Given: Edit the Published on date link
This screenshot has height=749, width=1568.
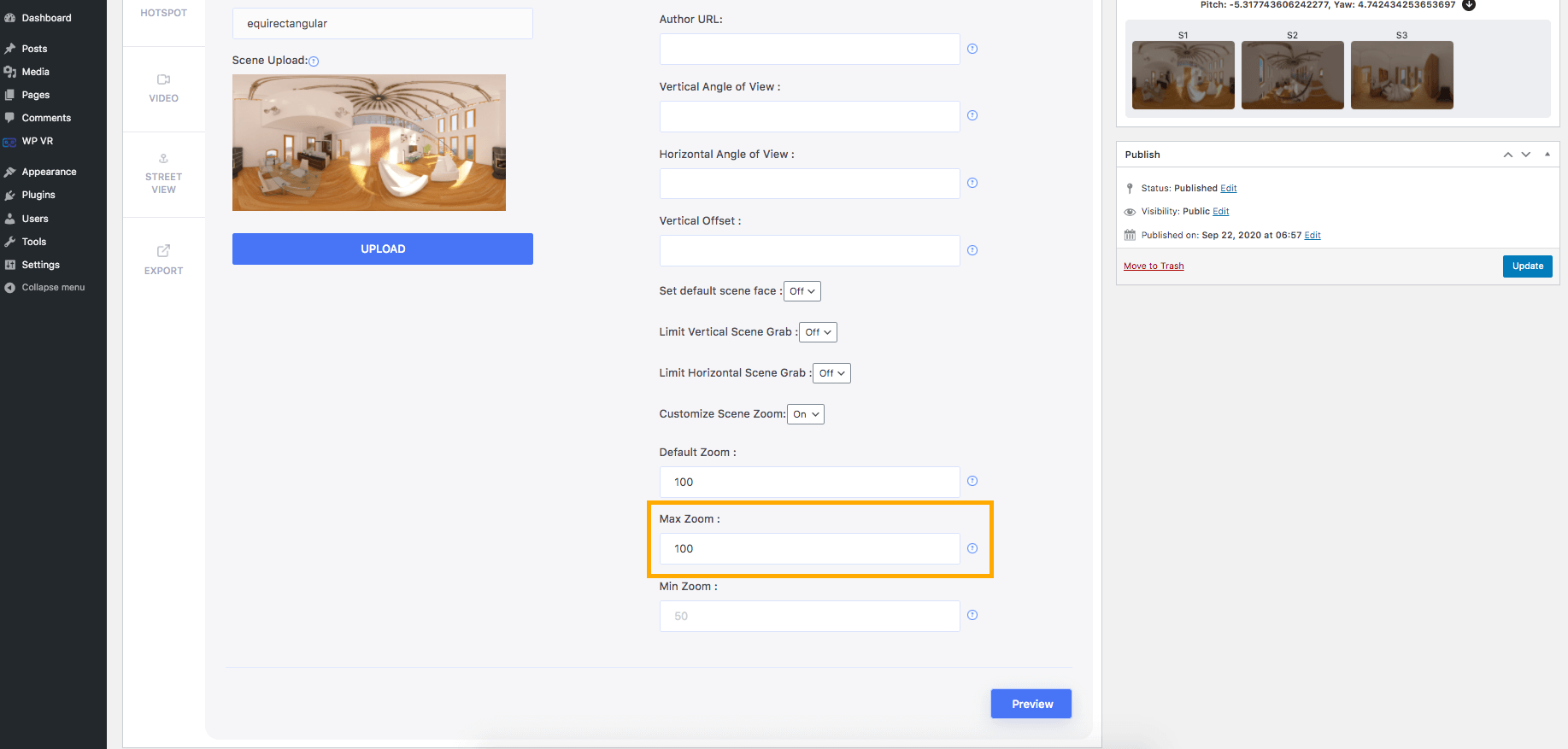Looking at the screenshot, I should click(1313, 236).
